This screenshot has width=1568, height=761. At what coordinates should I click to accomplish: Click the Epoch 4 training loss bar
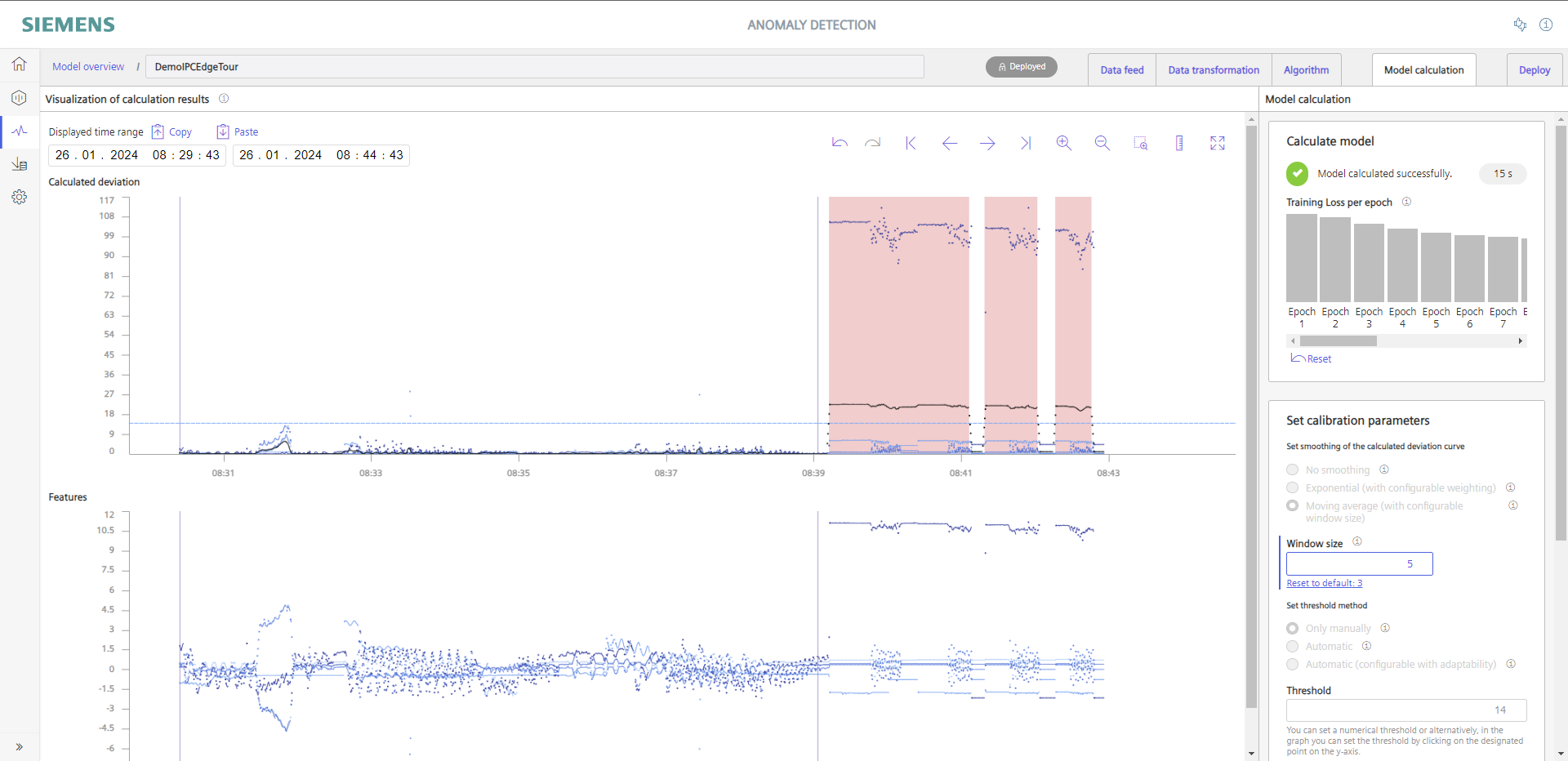click(x=1402, y=265)
